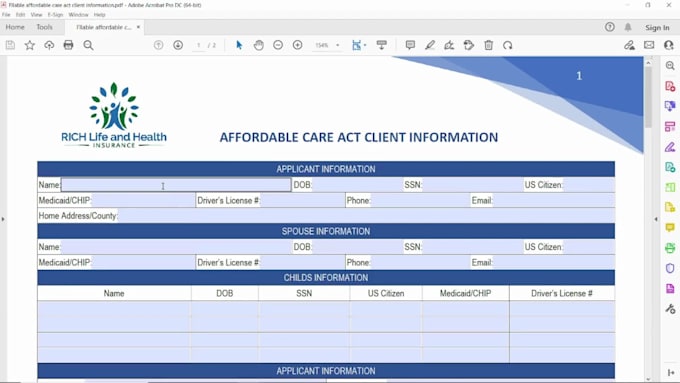This screenshot has height=383, width=680.
Task: Click the applicant Name field
Action: [x=176, y=185]
